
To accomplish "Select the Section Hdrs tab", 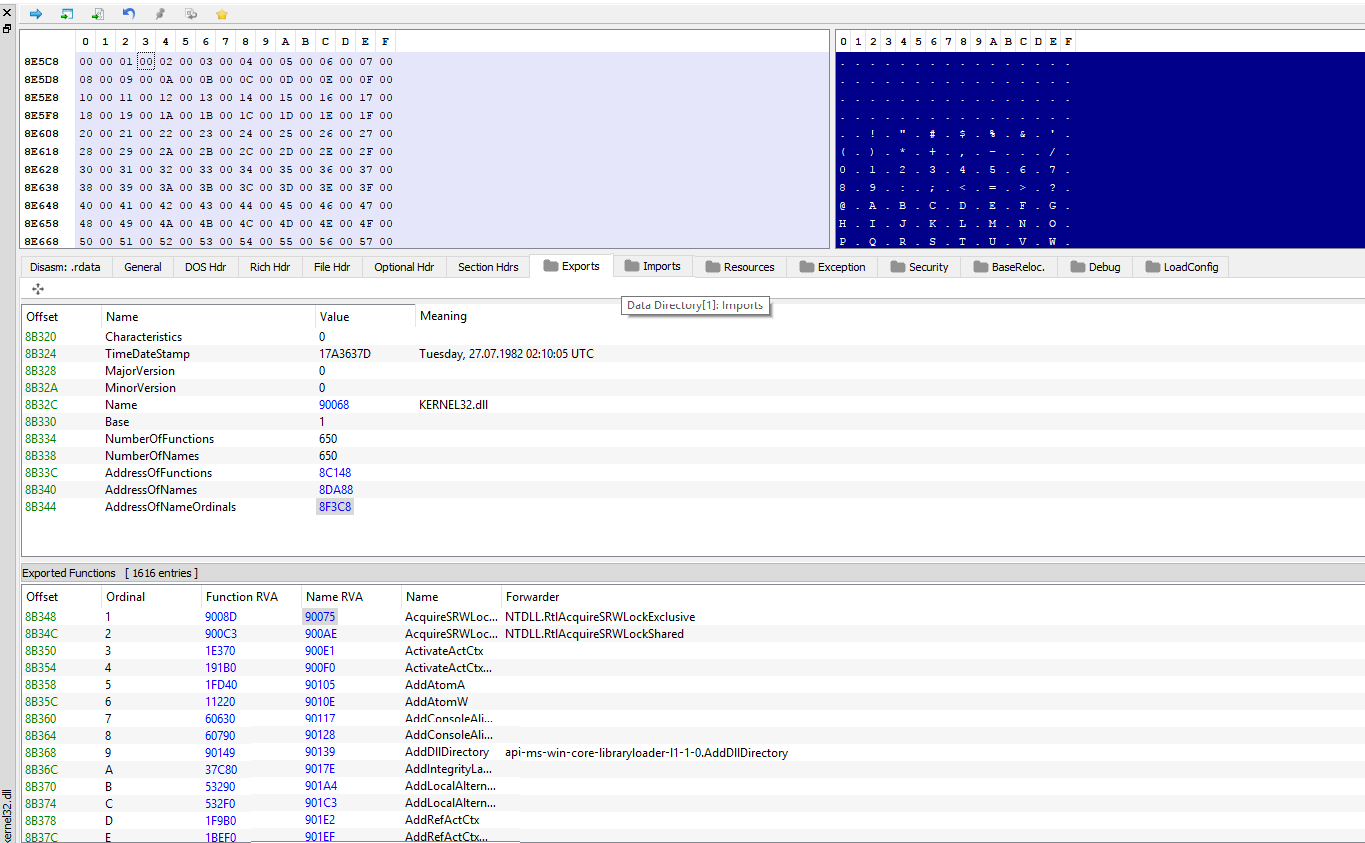I will 488,267.
